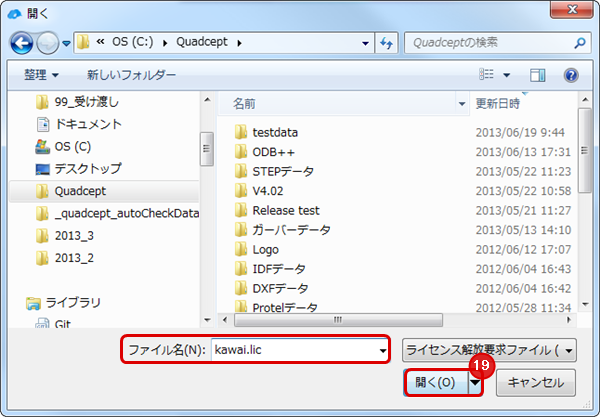Sort by the 名前 column header
This screenshot has width=600, height=417.
pos(244,103)
